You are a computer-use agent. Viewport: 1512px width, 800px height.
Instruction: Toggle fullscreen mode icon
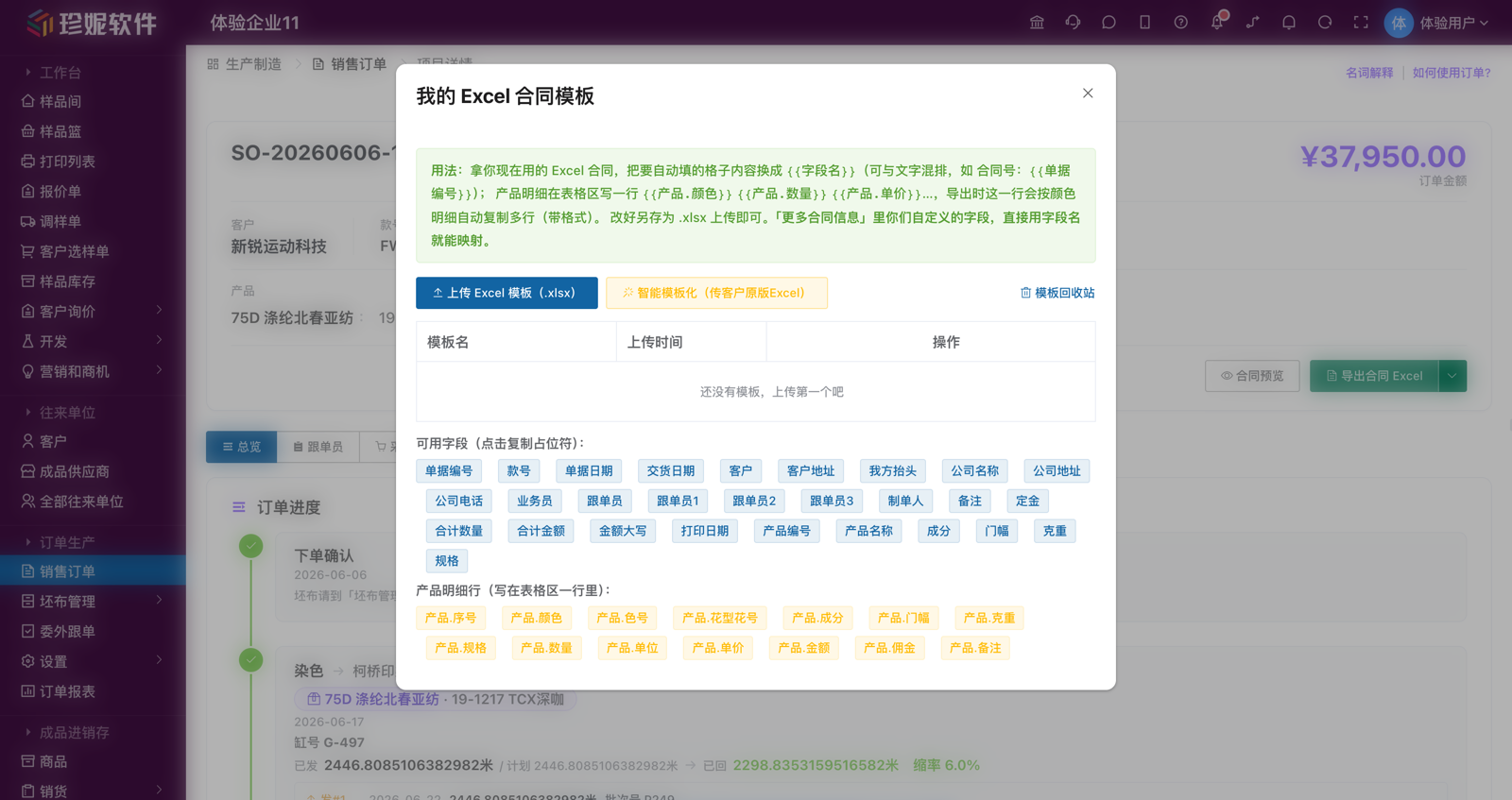(x=1361, y=23)
